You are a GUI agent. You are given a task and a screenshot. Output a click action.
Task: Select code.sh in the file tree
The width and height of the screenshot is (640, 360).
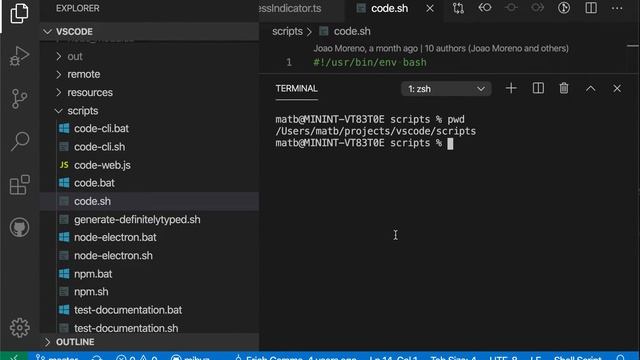pos(149,201)
